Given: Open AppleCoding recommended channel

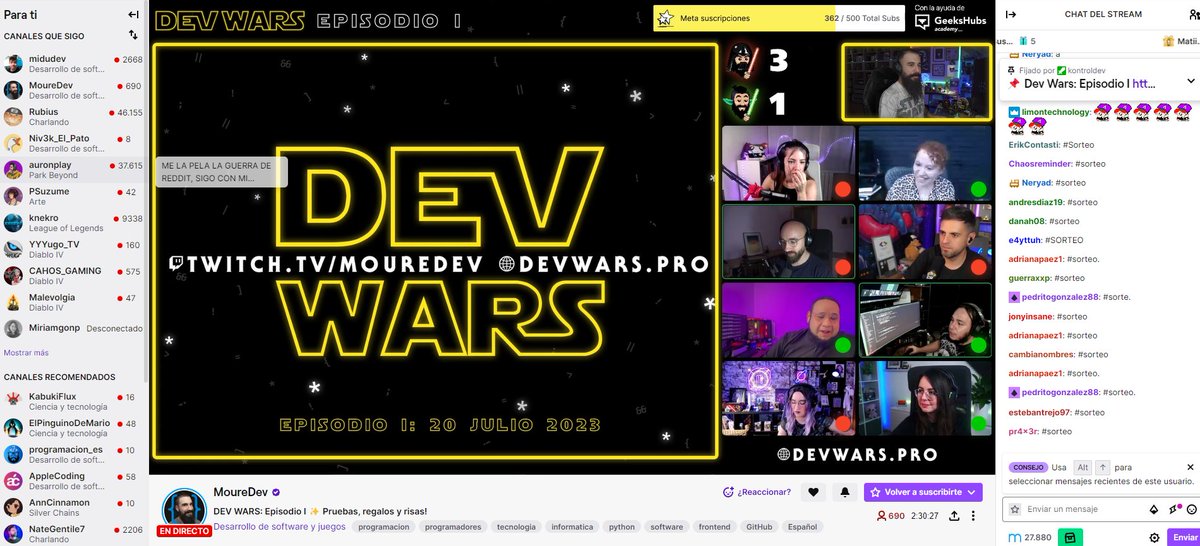Looking at the screenshot, I should (73, 480).
